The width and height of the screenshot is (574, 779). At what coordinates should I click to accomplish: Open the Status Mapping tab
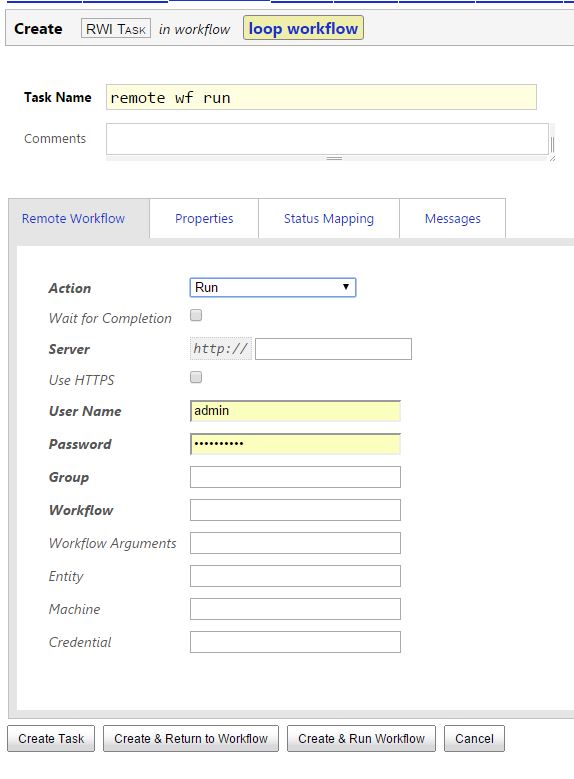click(x=328, y=219)
